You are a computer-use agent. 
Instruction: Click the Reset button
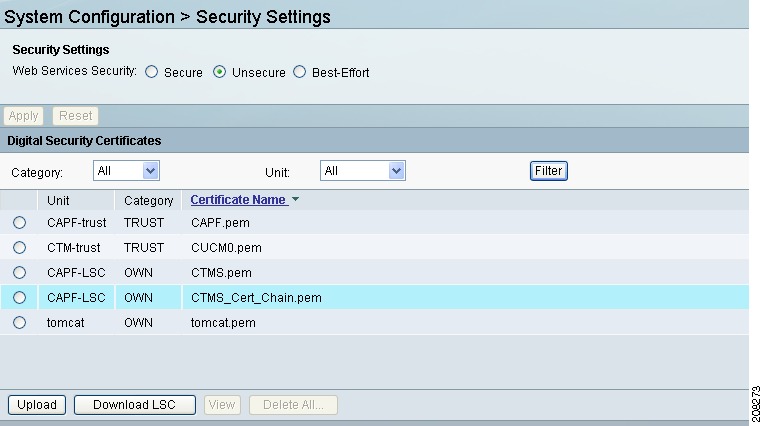coord(75,116)
